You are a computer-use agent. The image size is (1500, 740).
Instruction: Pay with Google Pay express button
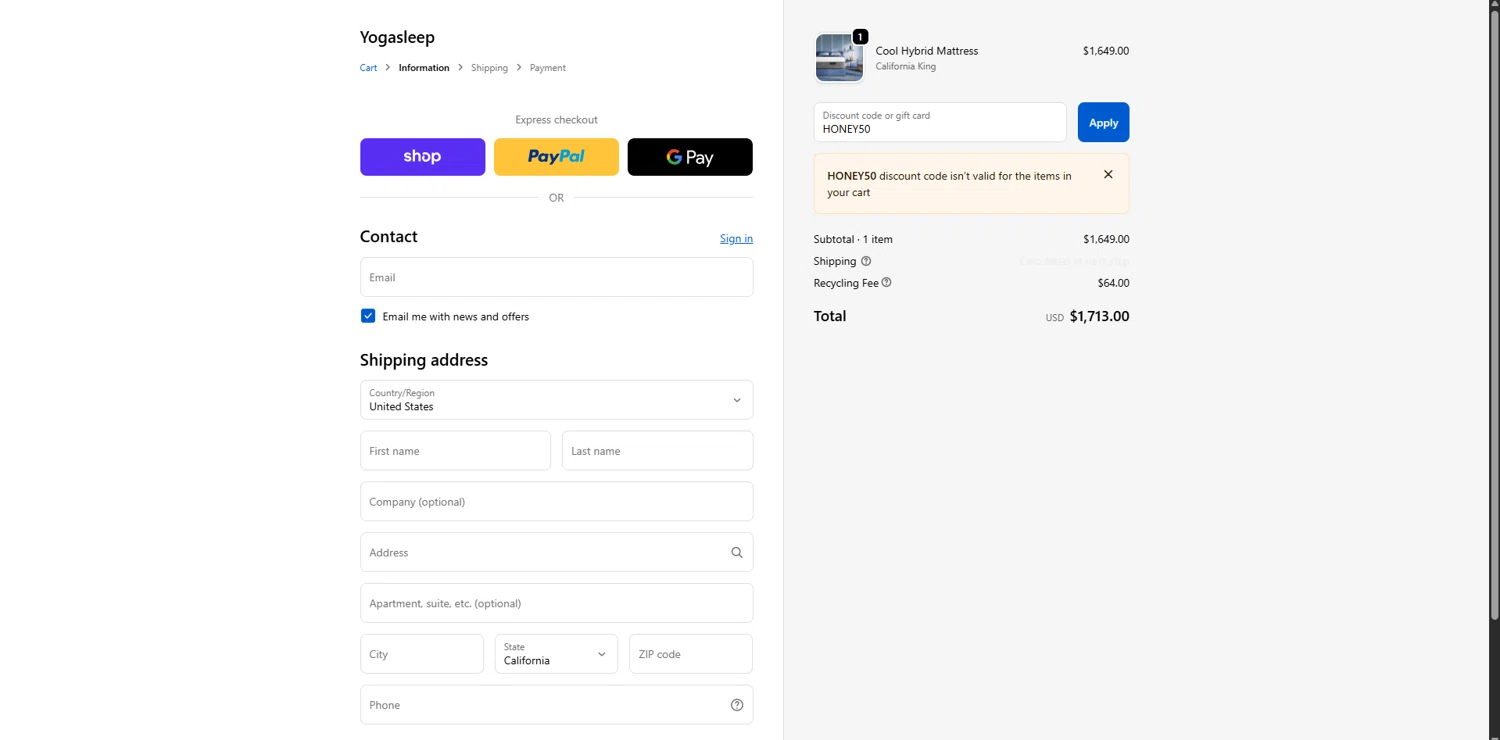coord(690,157)
